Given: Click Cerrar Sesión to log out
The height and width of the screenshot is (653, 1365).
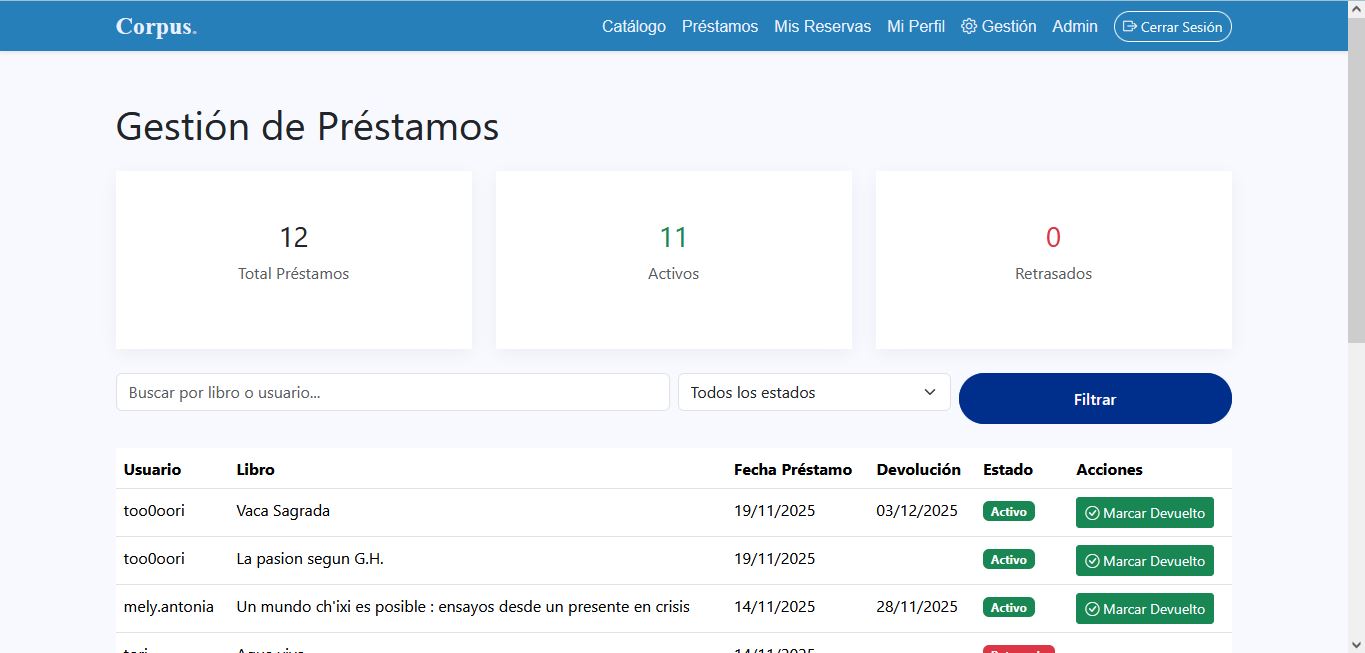Looking at the screenshot, I should pos(1172,26).
